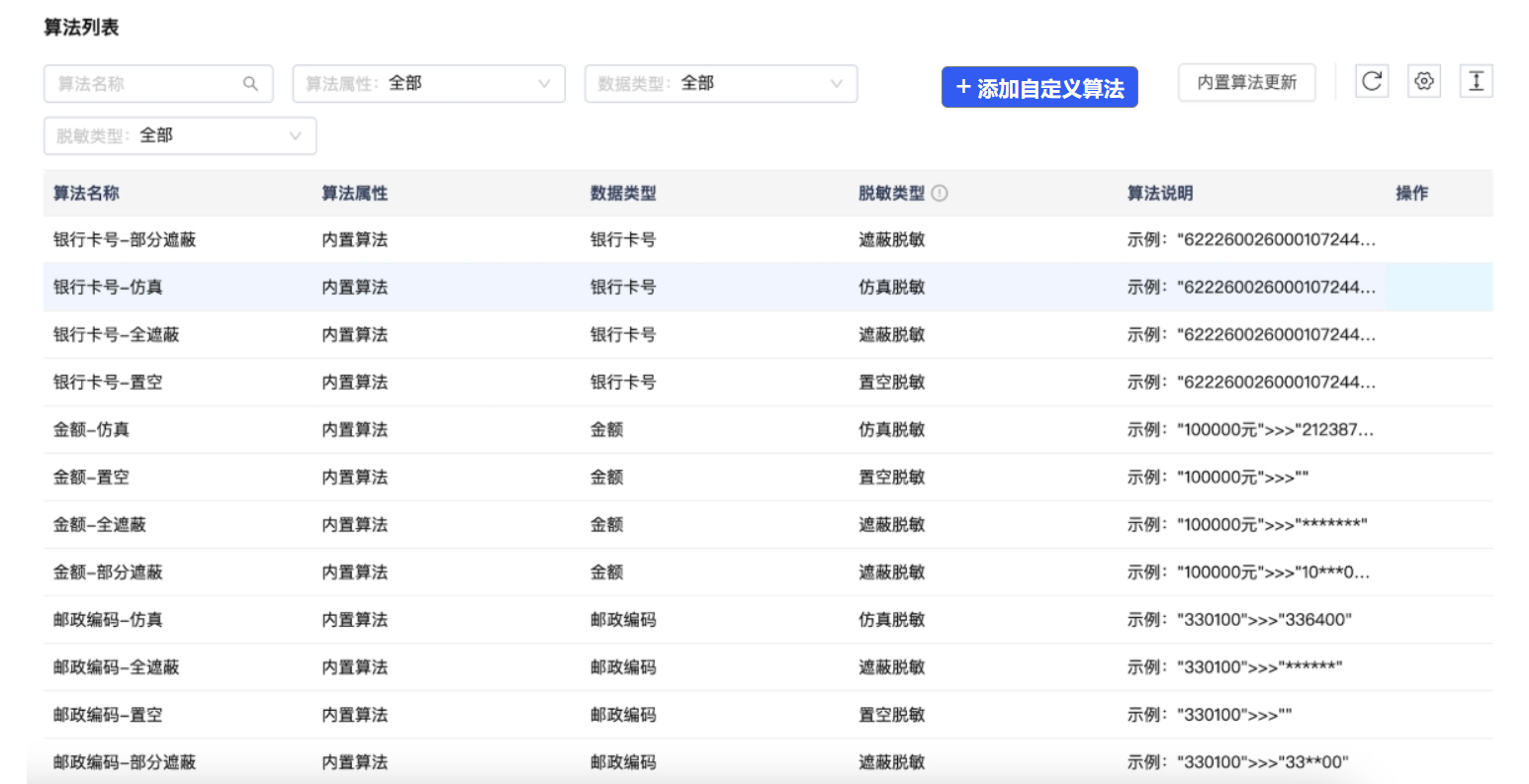Open the 脱敏类型 dropdown filter
Screen dimensions: 1529x784
pyautogui.click(x=180, y=135)
